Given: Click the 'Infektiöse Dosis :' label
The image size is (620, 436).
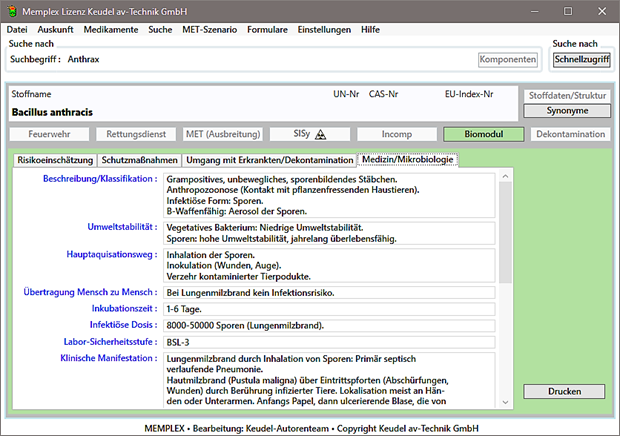Looking at the screenshot, I should (123, 325).
